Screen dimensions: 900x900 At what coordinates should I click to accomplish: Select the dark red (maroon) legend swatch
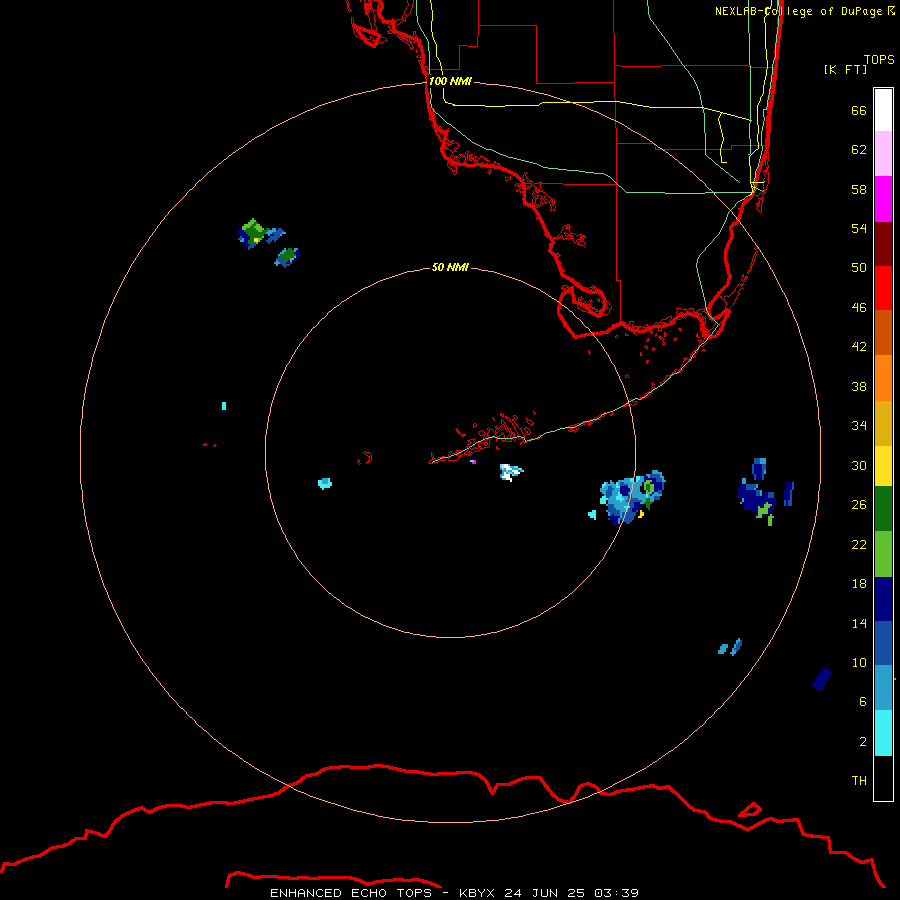pos(883,243)
